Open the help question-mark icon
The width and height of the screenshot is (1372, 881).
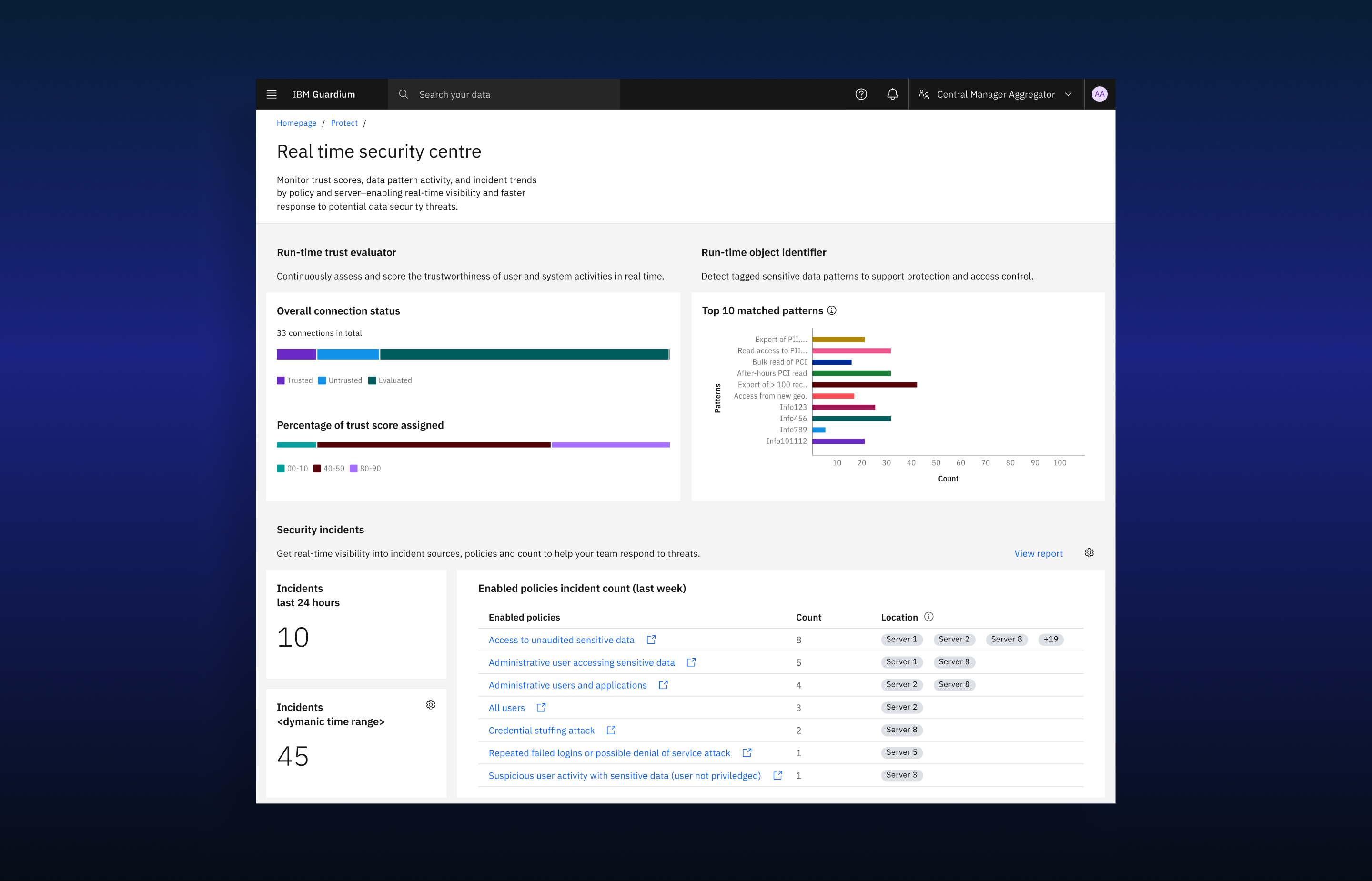[x=860, y=94]
